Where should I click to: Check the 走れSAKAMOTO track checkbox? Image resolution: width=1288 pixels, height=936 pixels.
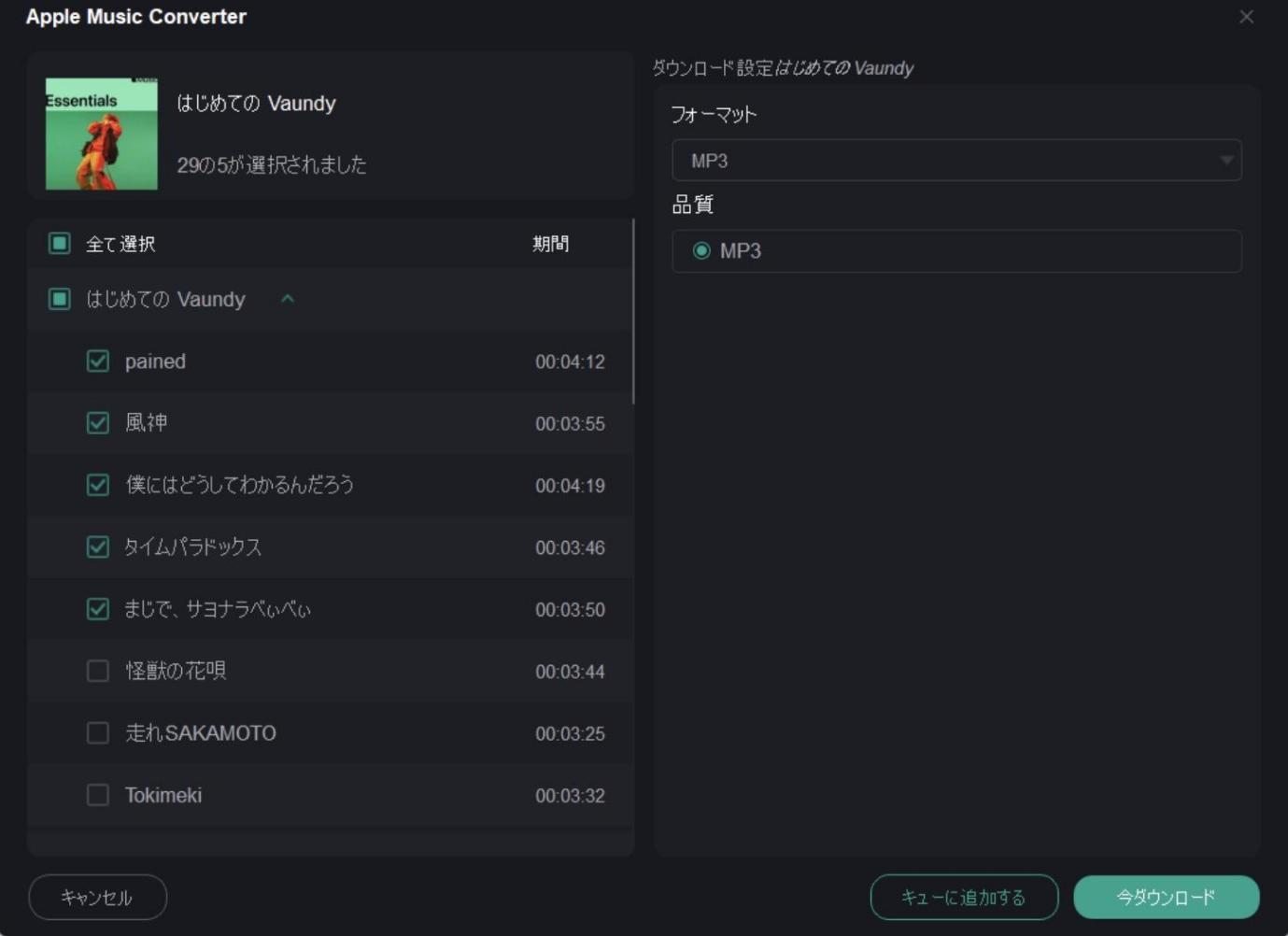point(98,733)
